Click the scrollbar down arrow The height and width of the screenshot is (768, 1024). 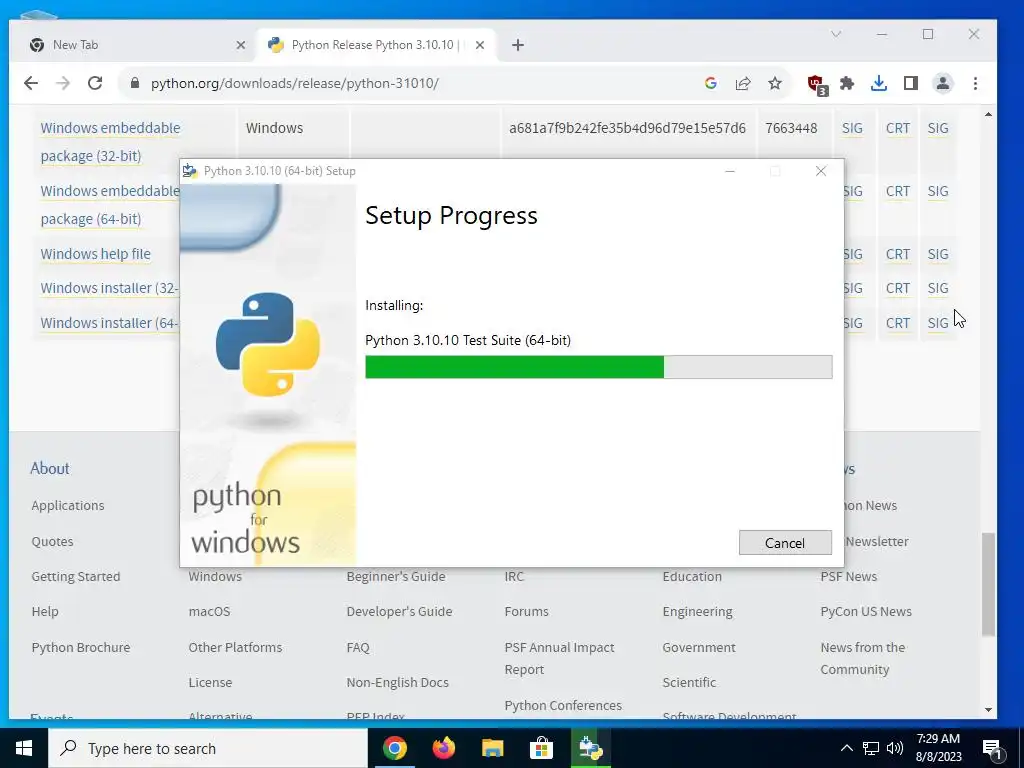(989, 710)
